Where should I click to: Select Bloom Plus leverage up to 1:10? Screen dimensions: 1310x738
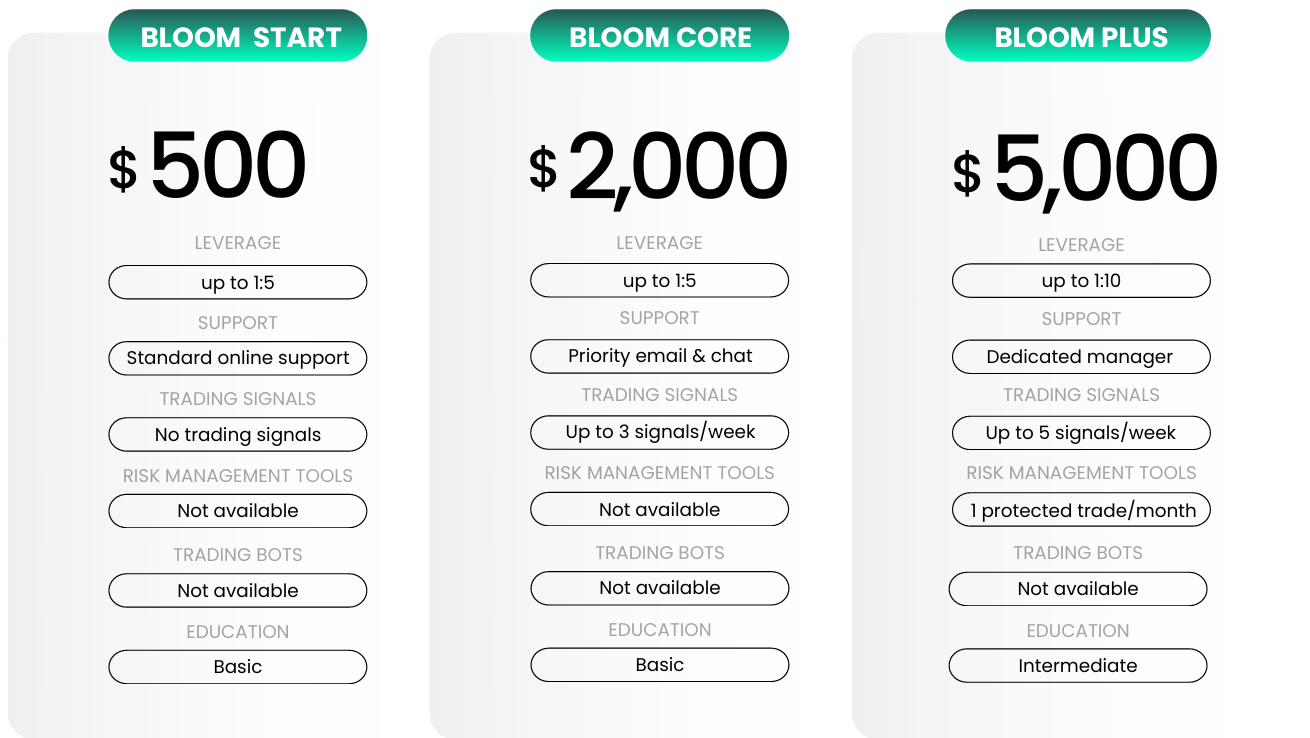click(1081, 281)
